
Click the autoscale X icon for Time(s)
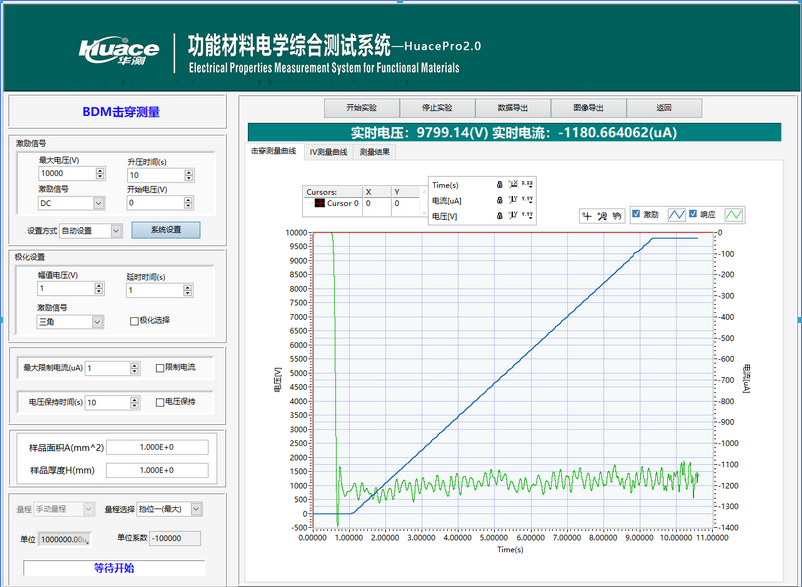click(x=513, y=184)
